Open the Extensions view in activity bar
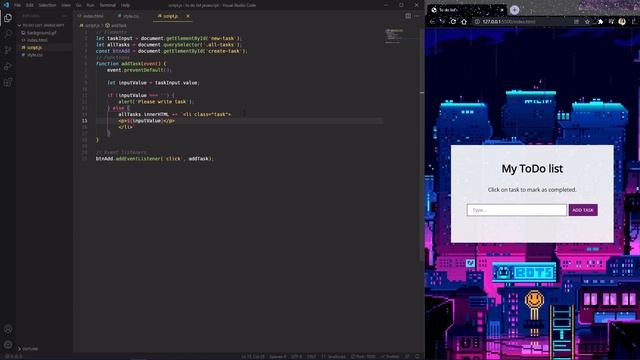The width and height of the screenshot is (640, 360). [8, 82]
